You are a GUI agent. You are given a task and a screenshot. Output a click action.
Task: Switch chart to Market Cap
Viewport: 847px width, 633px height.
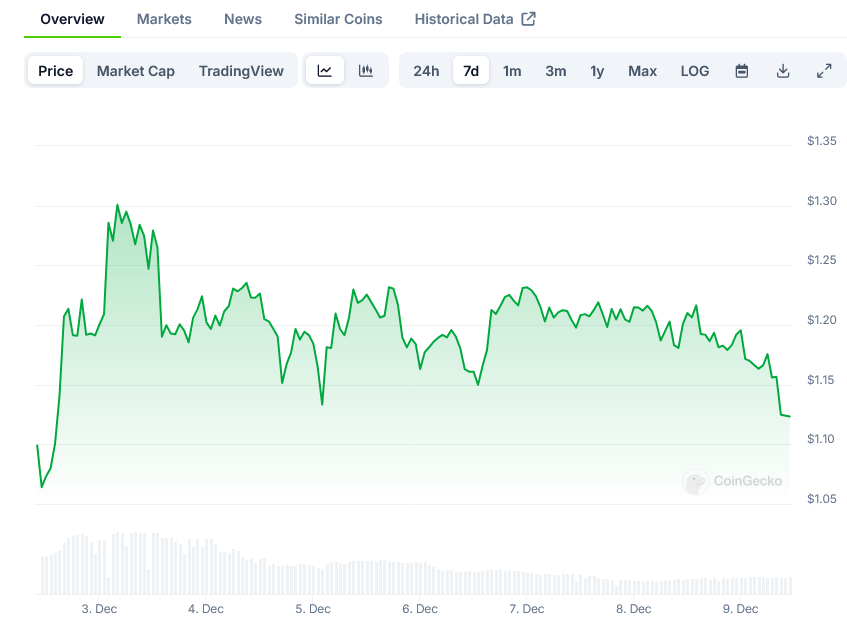136,71
